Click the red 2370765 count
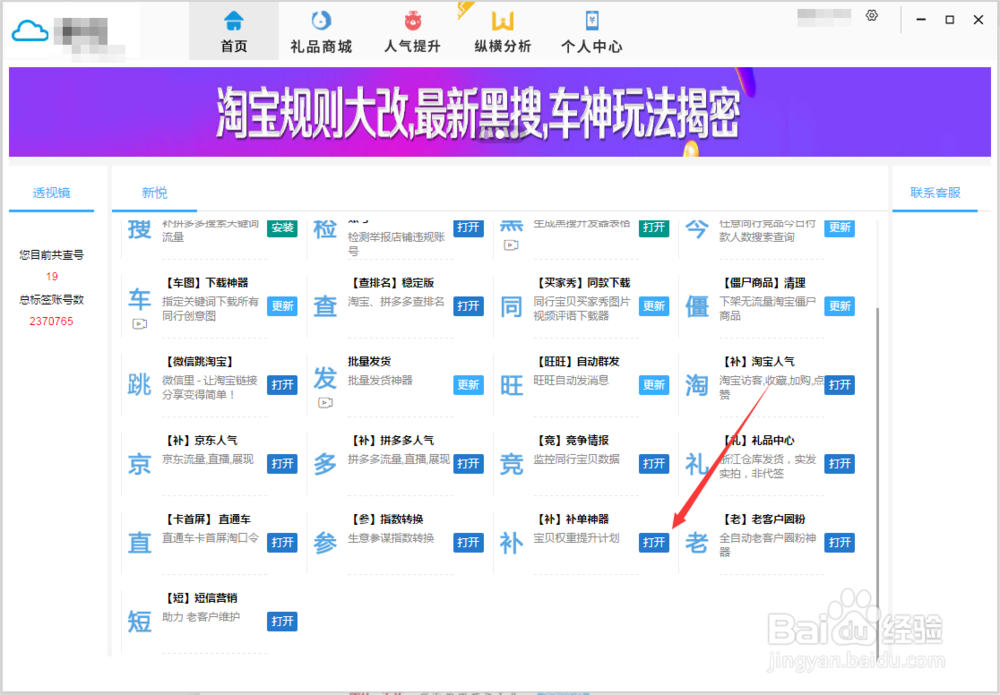The width and height of the screenshot is (1000, 695). click(x=51, y=321)
